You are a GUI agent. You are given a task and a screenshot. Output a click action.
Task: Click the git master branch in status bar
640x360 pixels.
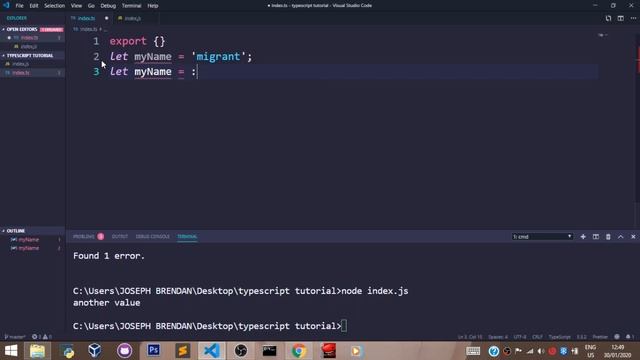pos(15,337)
